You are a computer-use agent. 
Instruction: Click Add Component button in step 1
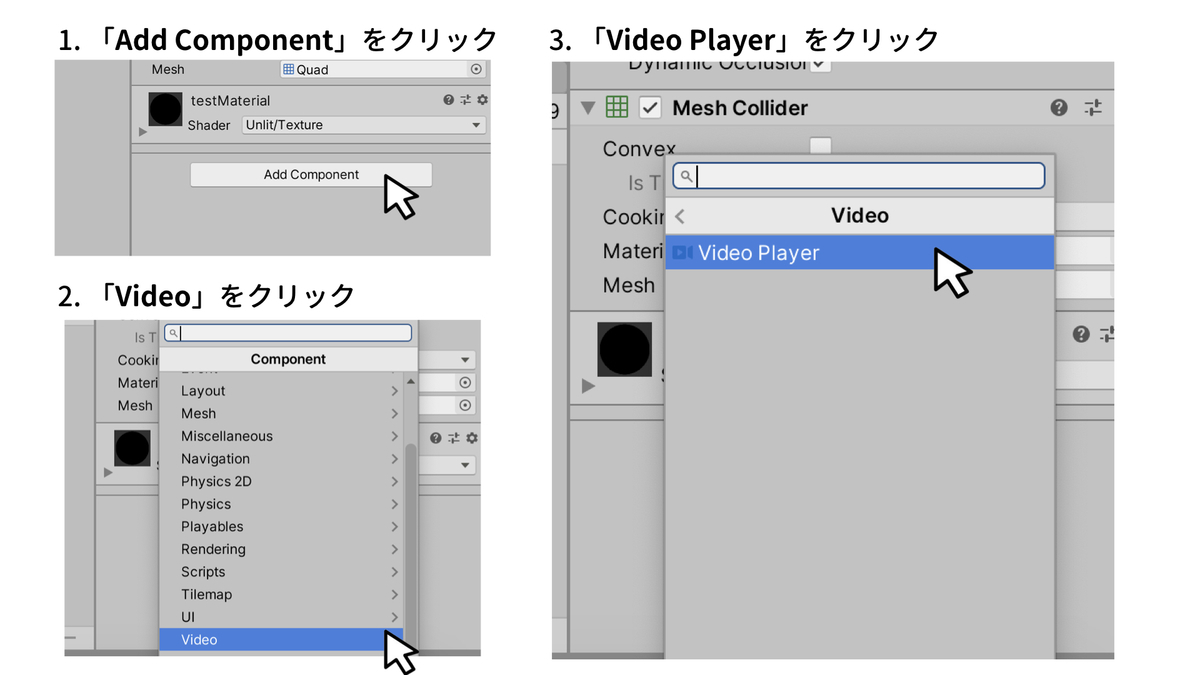(x=311, y=175)
